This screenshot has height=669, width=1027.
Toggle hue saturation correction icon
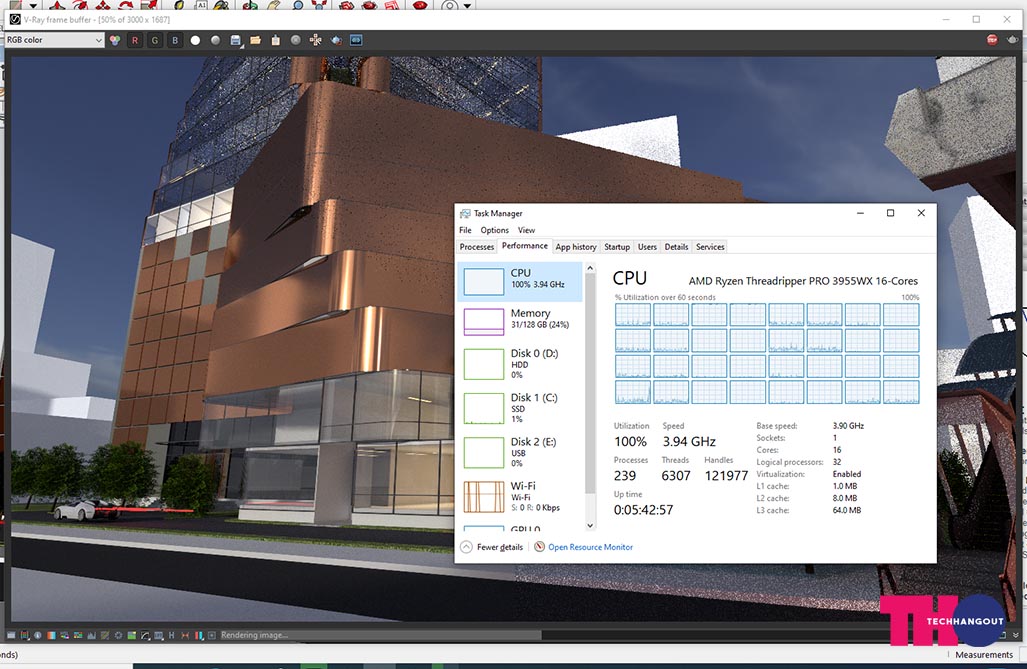tap(64, 636)
